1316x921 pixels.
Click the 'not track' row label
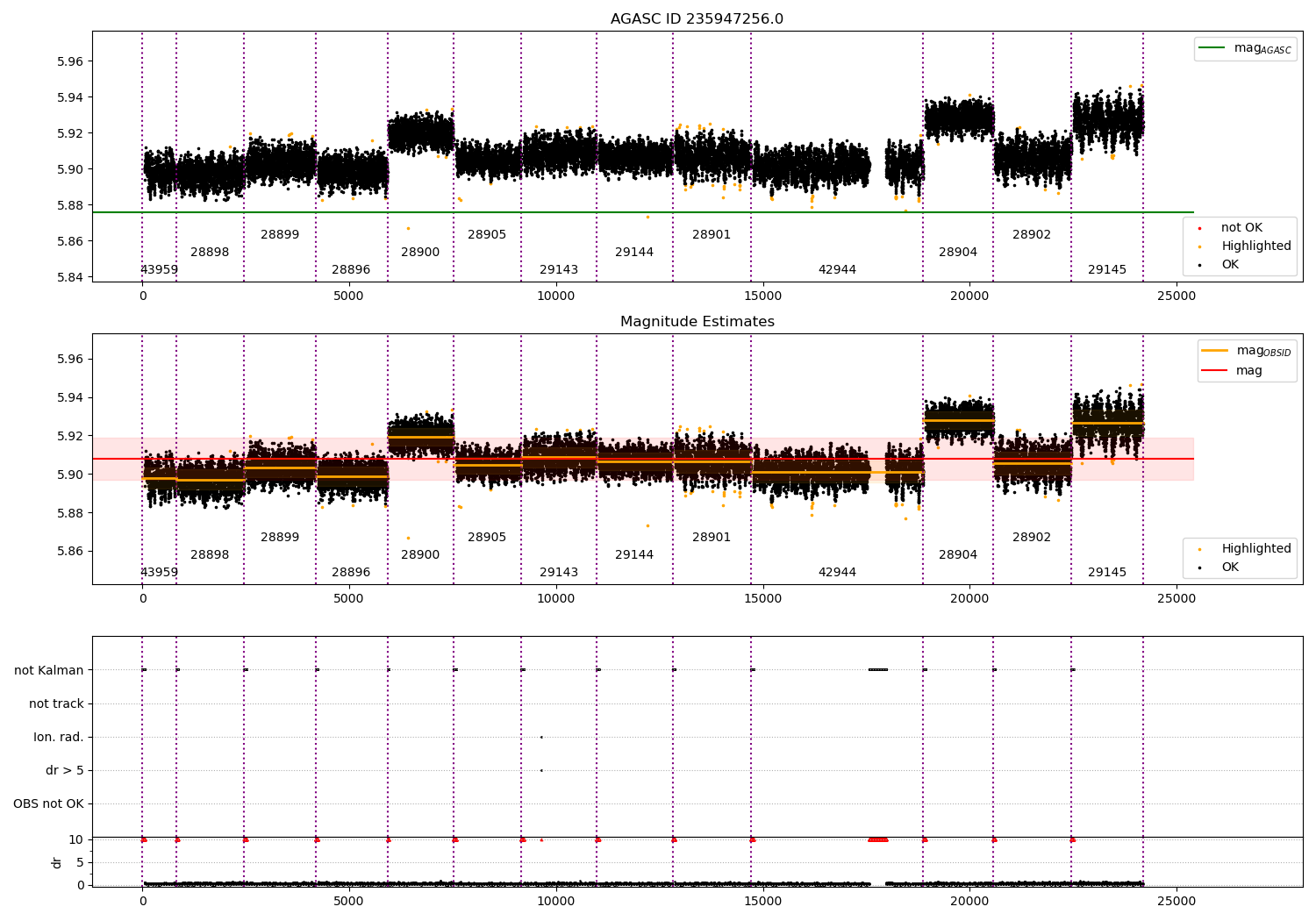click(x=56, y=703)
